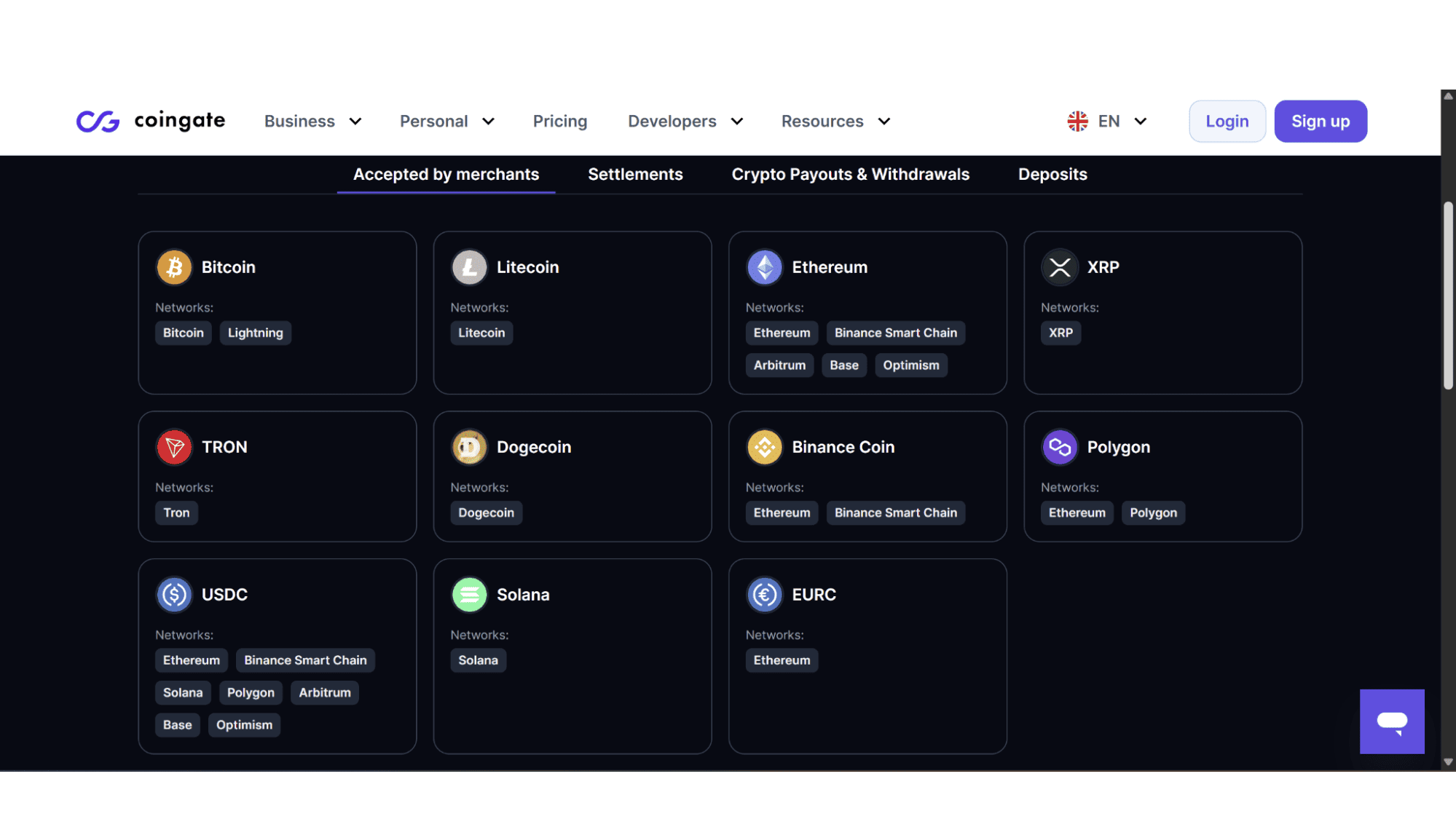Click the page vertical scrollbar thumb
This screenshot has width=1456, height=819.
point(1448,296)
